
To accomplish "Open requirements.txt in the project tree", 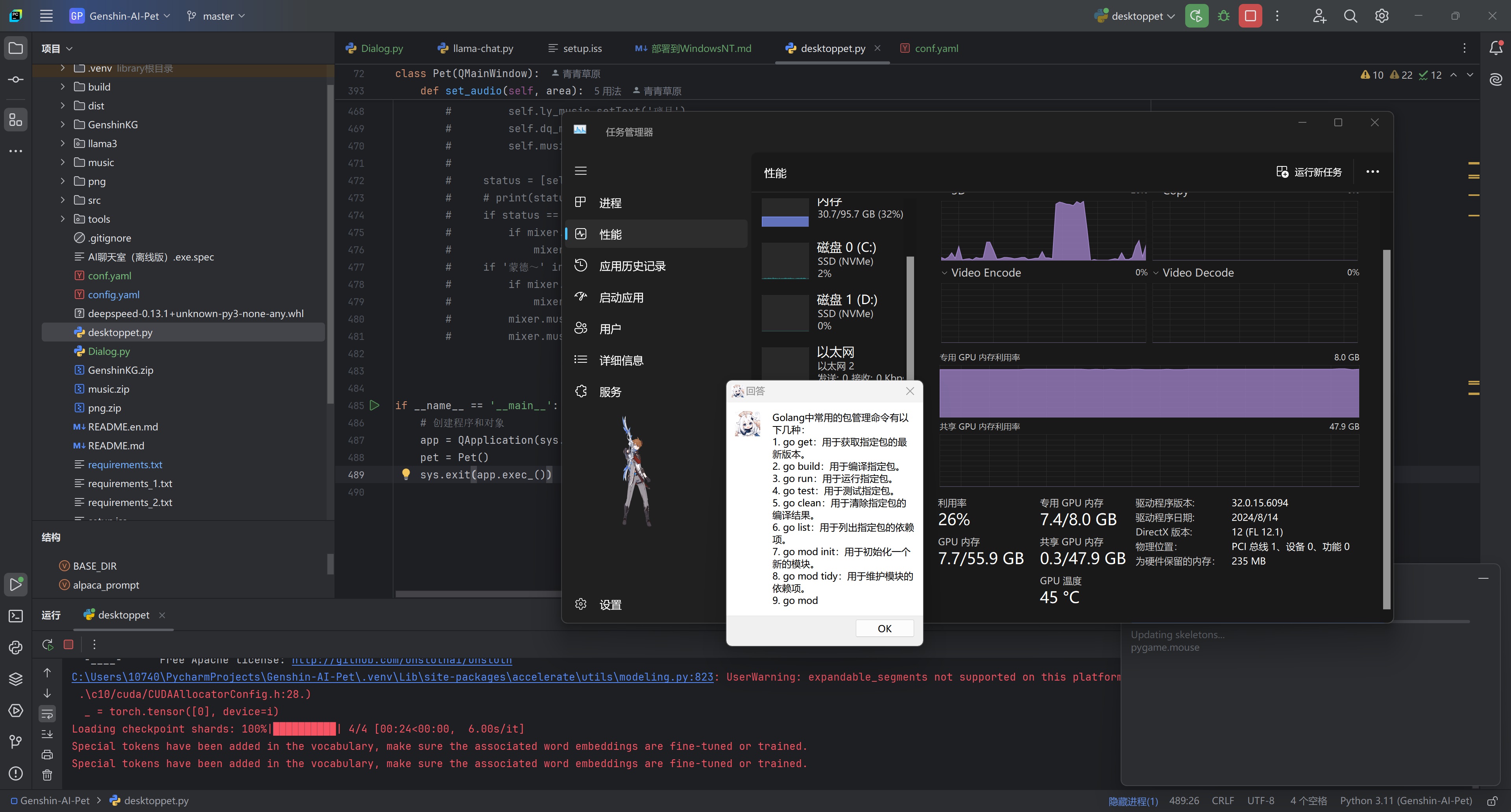I will pyautogui.click(x=125, y=464).
